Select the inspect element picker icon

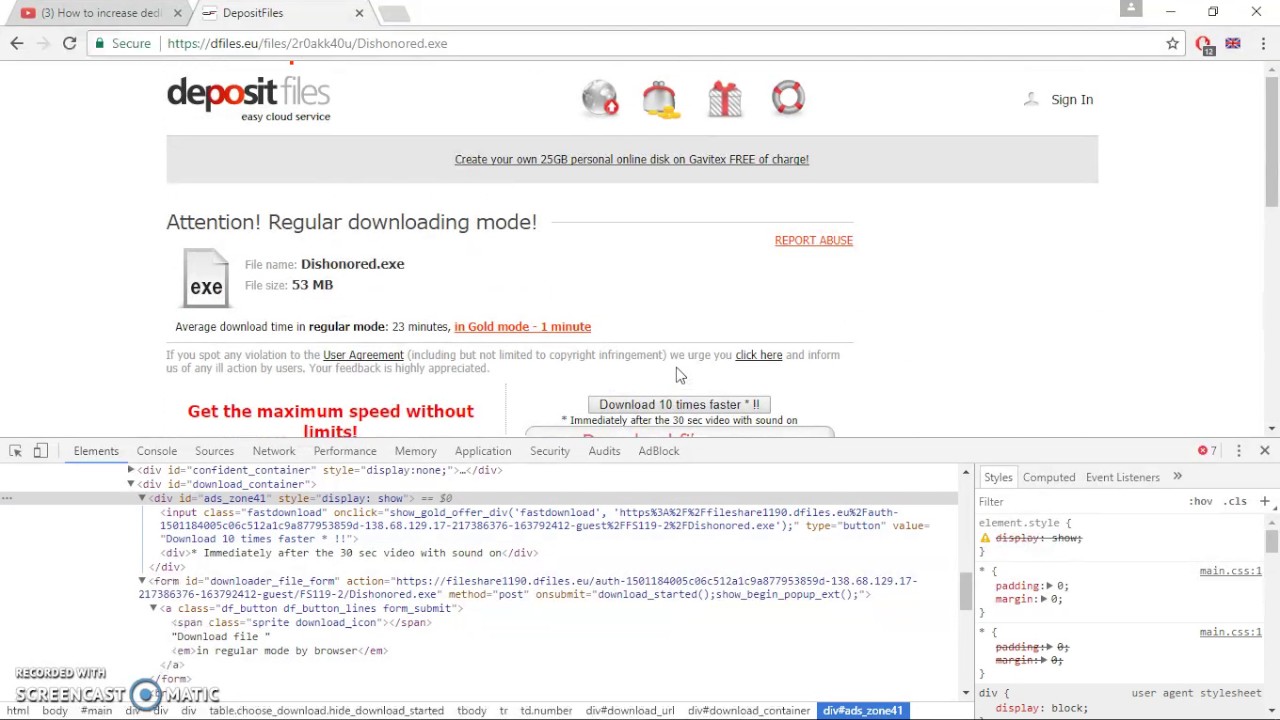(x=15, y=451)
